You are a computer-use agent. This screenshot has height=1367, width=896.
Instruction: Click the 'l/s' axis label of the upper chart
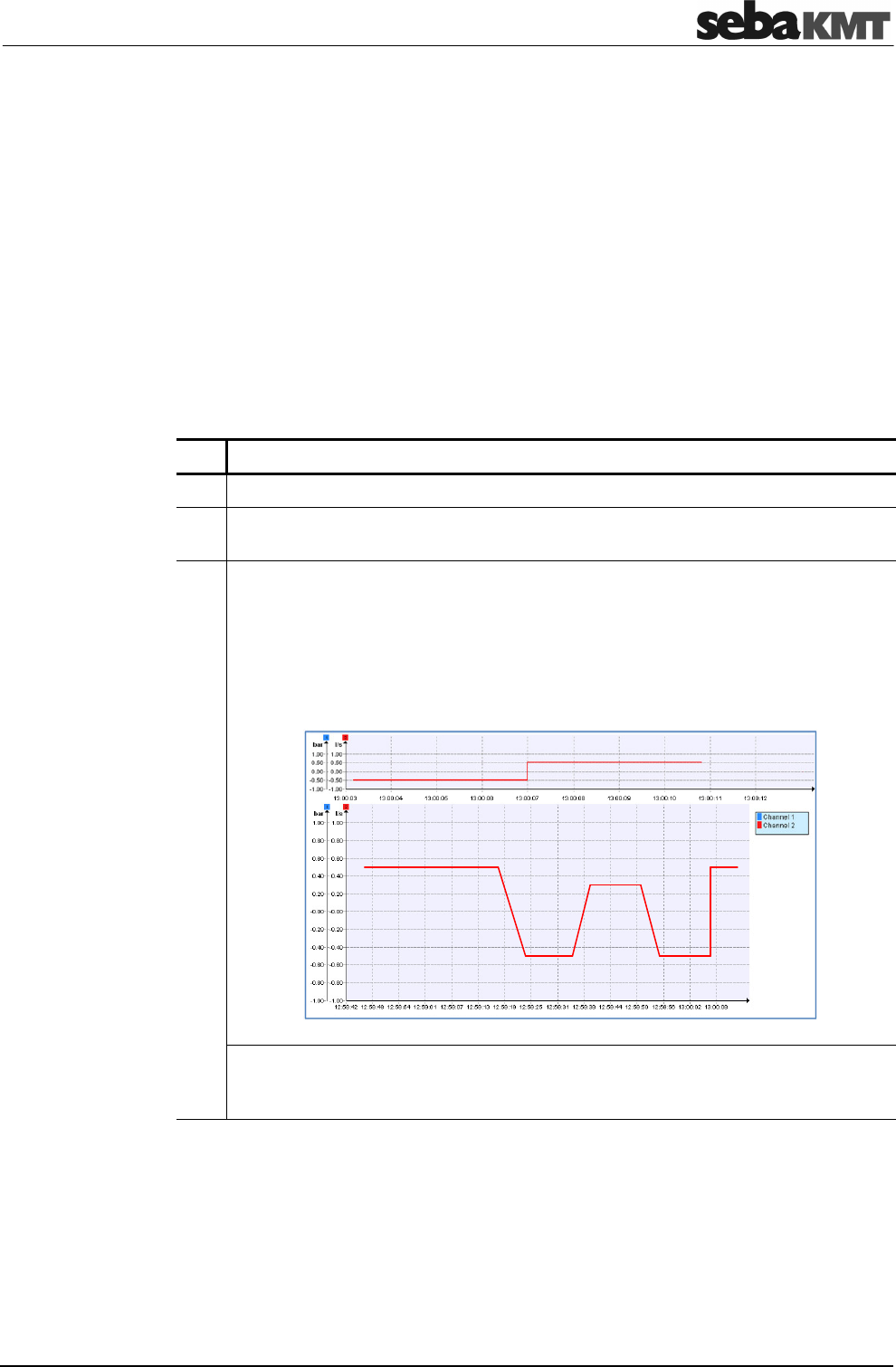(338, 745)
